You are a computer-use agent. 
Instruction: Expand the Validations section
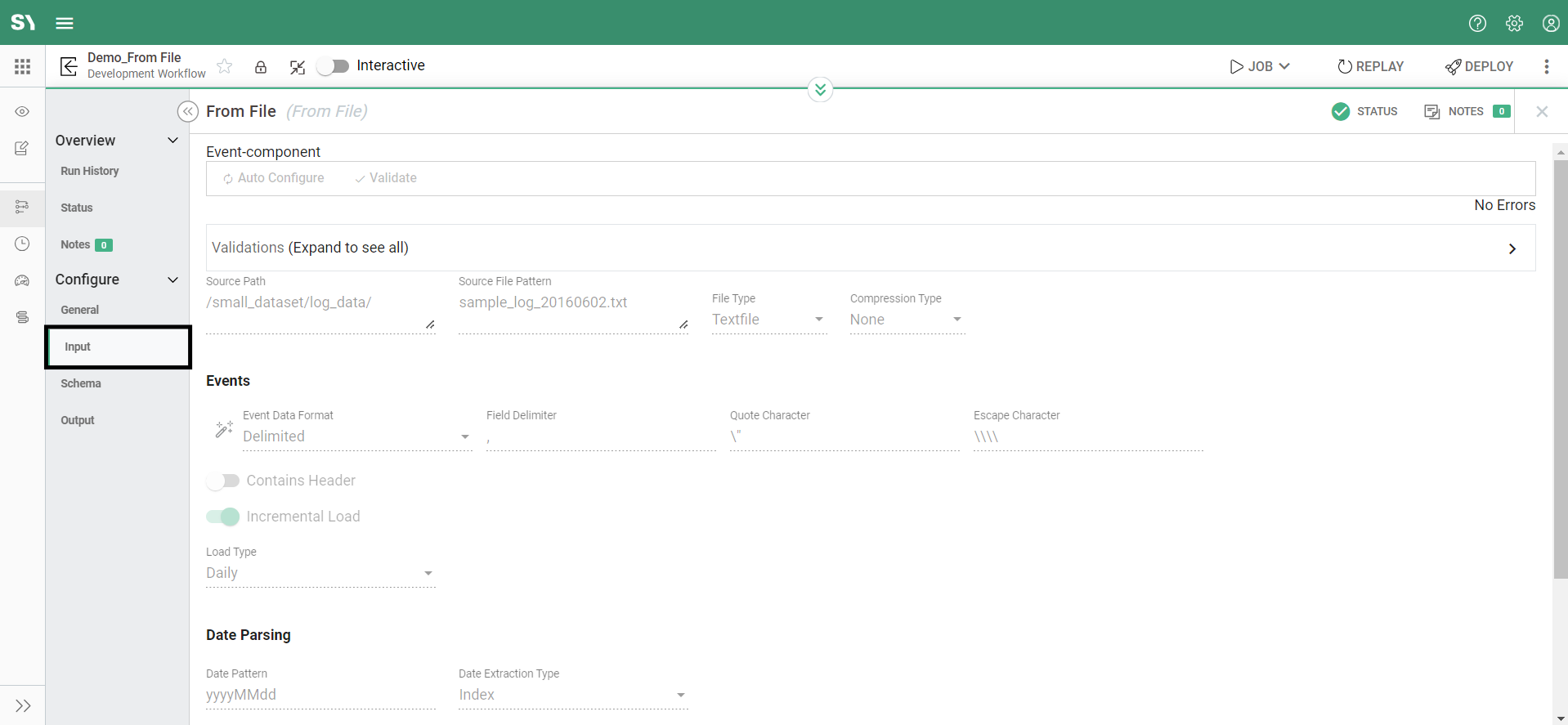click(x=1512, y=248)
